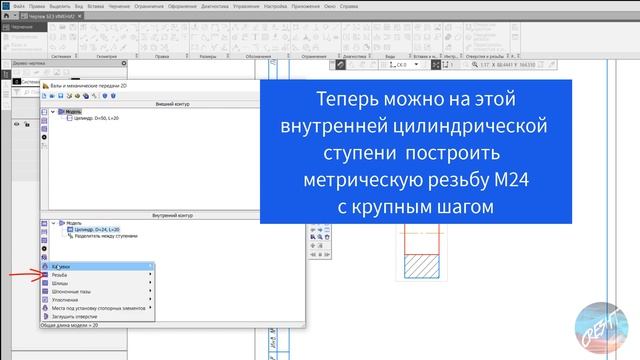Expand the Обозначения ribbon group
640x360 pixels.
288,56
